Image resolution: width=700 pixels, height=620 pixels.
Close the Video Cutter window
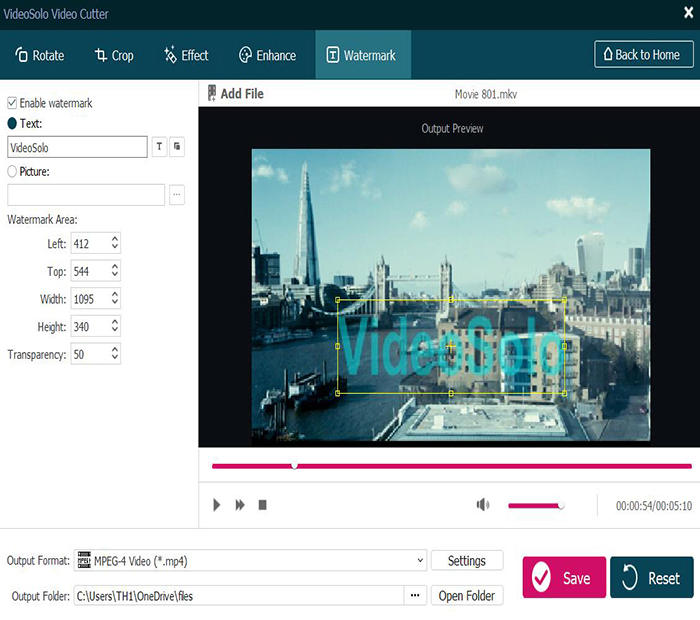pyautogui.click(x=689, y=12)
